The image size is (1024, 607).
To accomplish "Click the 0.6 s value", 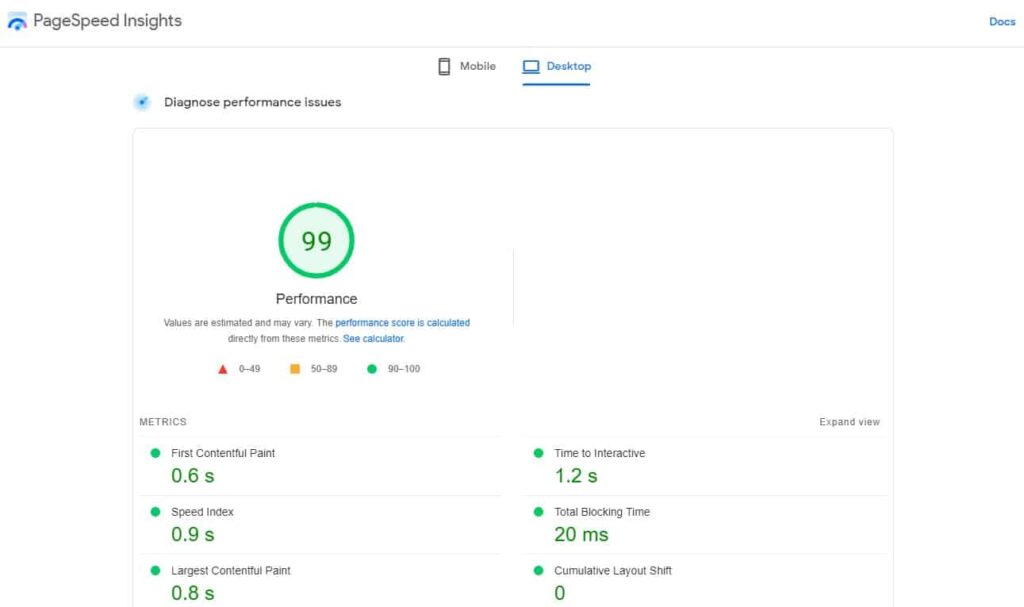I will tap(193, 476).
